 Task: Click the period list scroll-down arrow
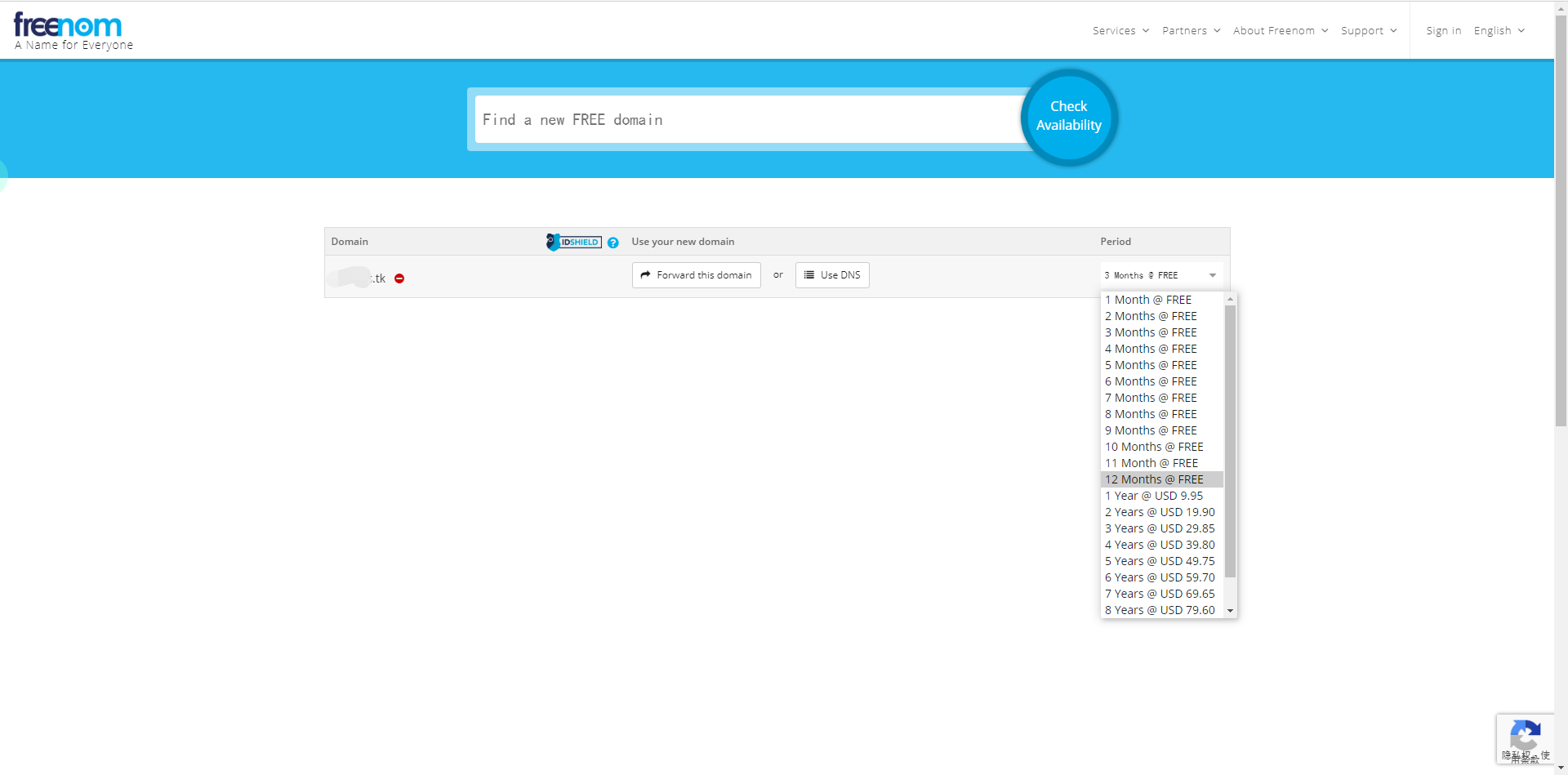pos(1230,611)
